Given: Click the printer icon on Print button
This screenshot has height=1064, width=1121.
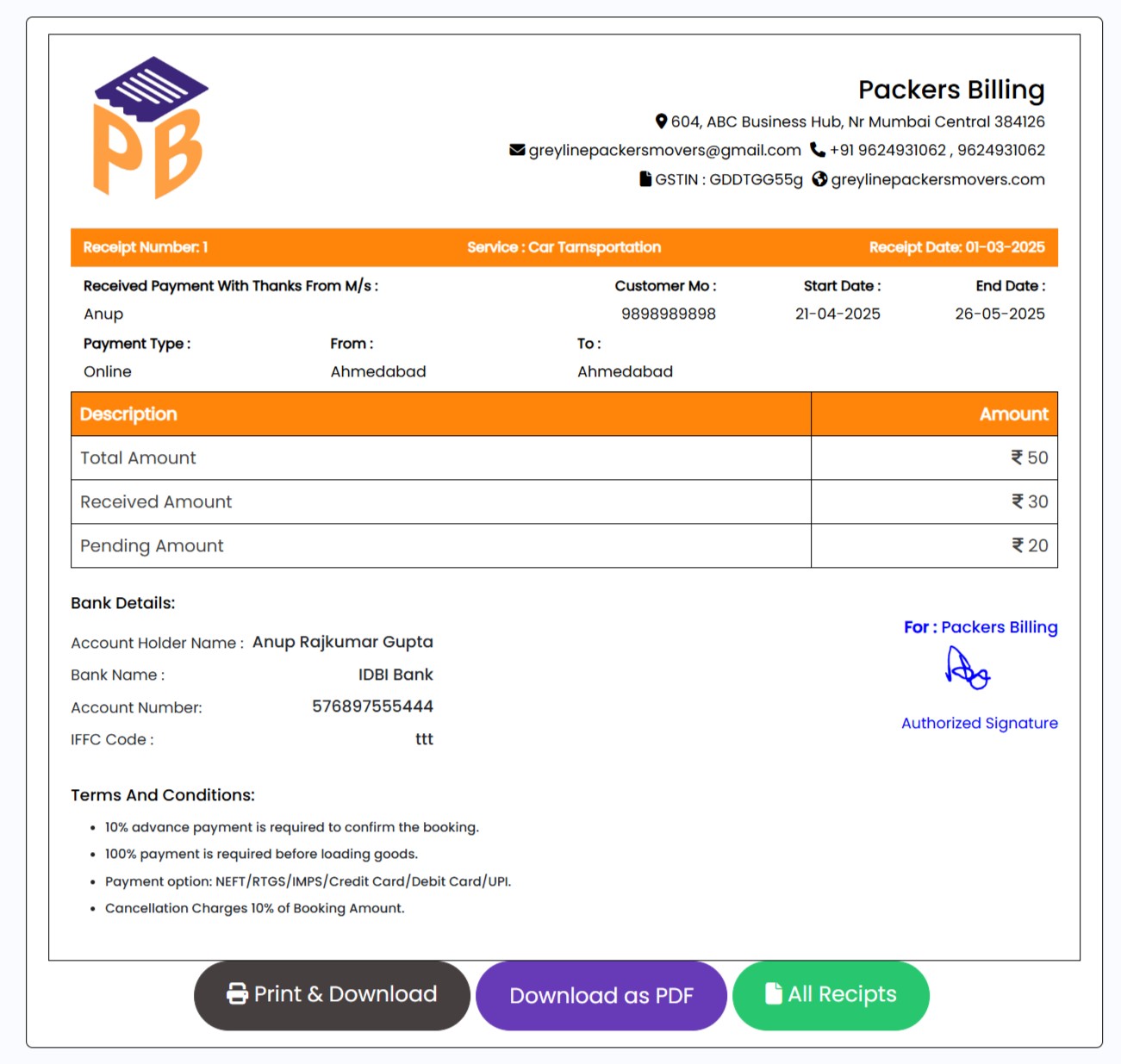Looking at the screenshot, I should point(237,994).
